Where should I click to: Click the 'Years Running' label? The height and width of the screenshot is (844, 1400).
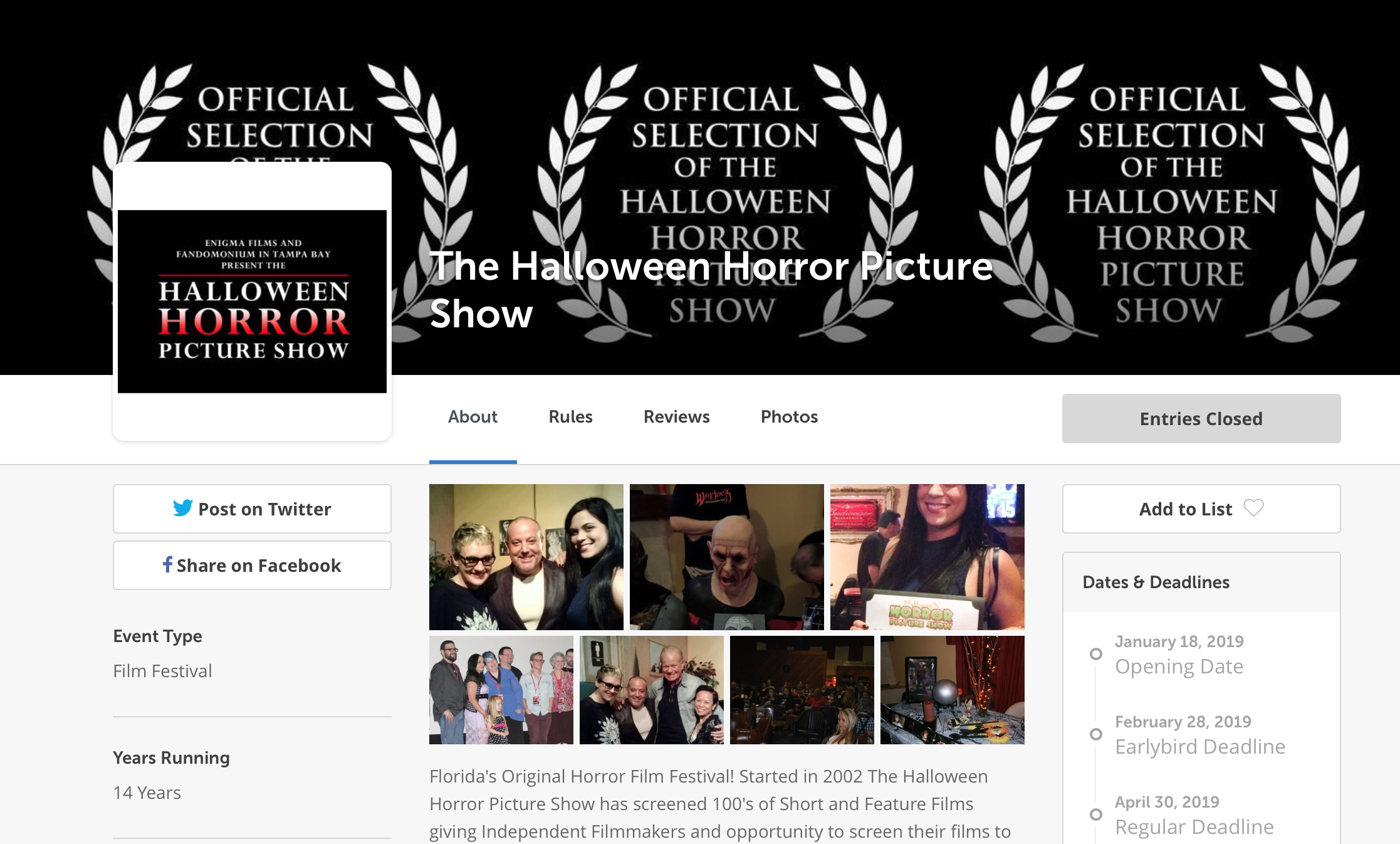tap(171, 757)
